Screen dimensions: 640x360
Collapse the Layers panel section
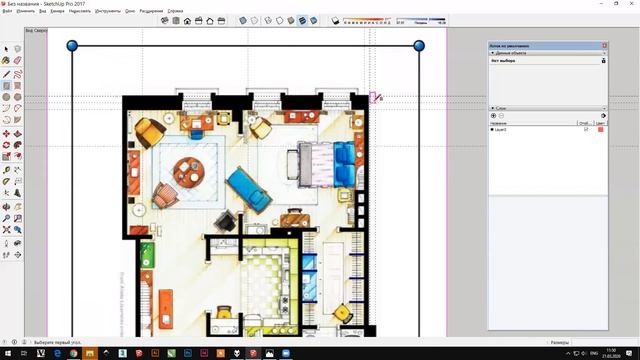point(492,108)
